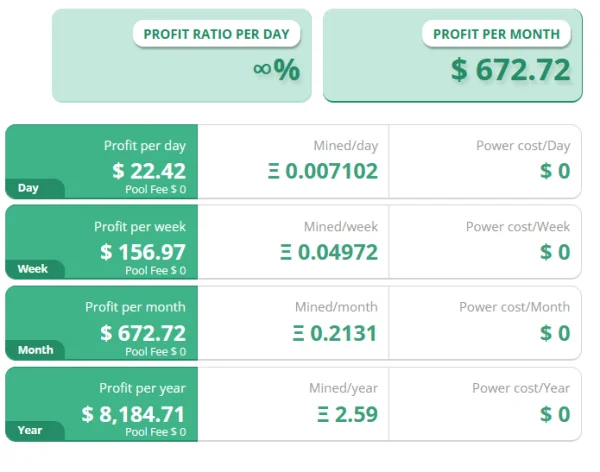Click the Ethereum symbol beside 2.59

323,415
